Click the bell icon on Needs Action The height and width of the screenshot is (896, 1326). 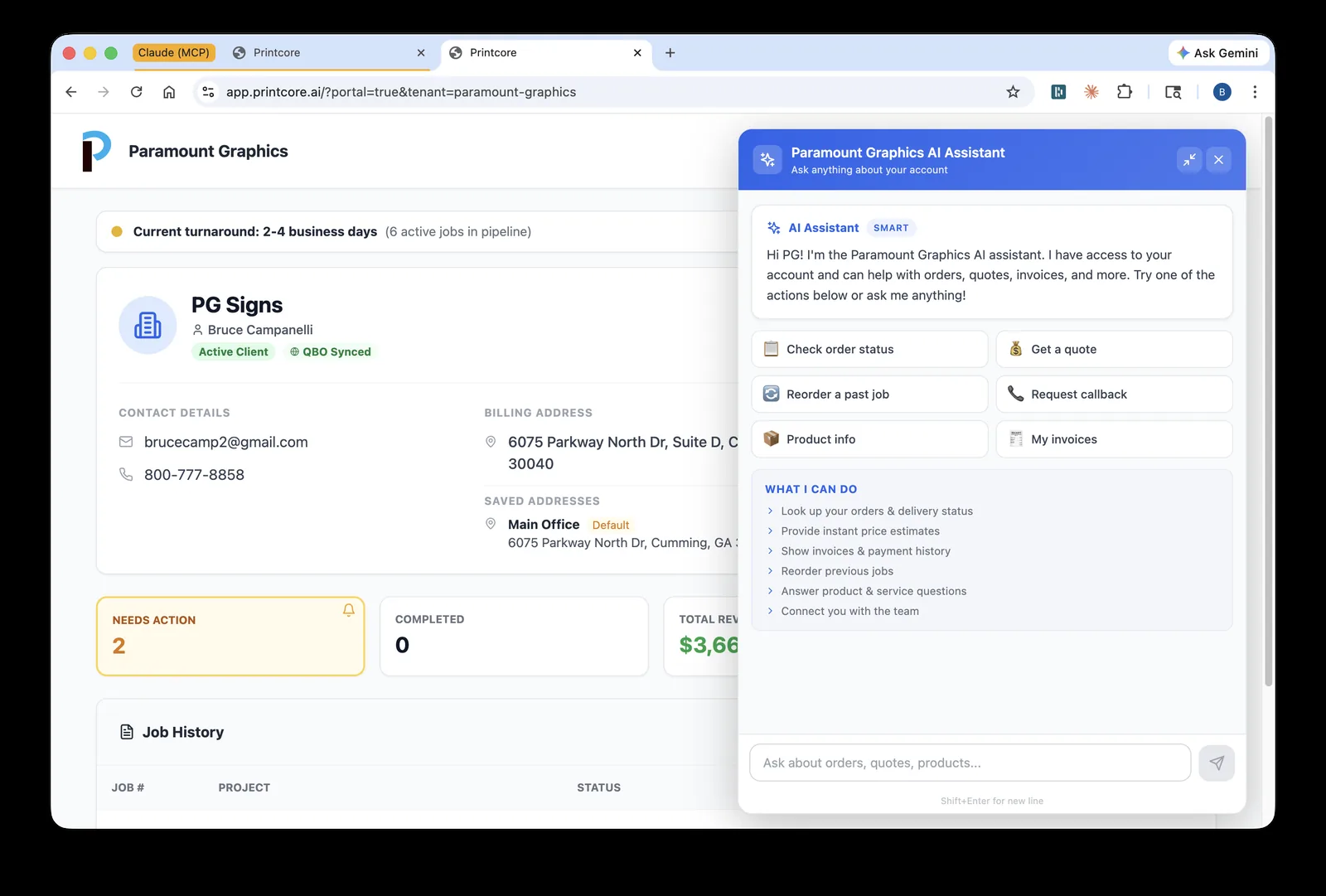349,610
